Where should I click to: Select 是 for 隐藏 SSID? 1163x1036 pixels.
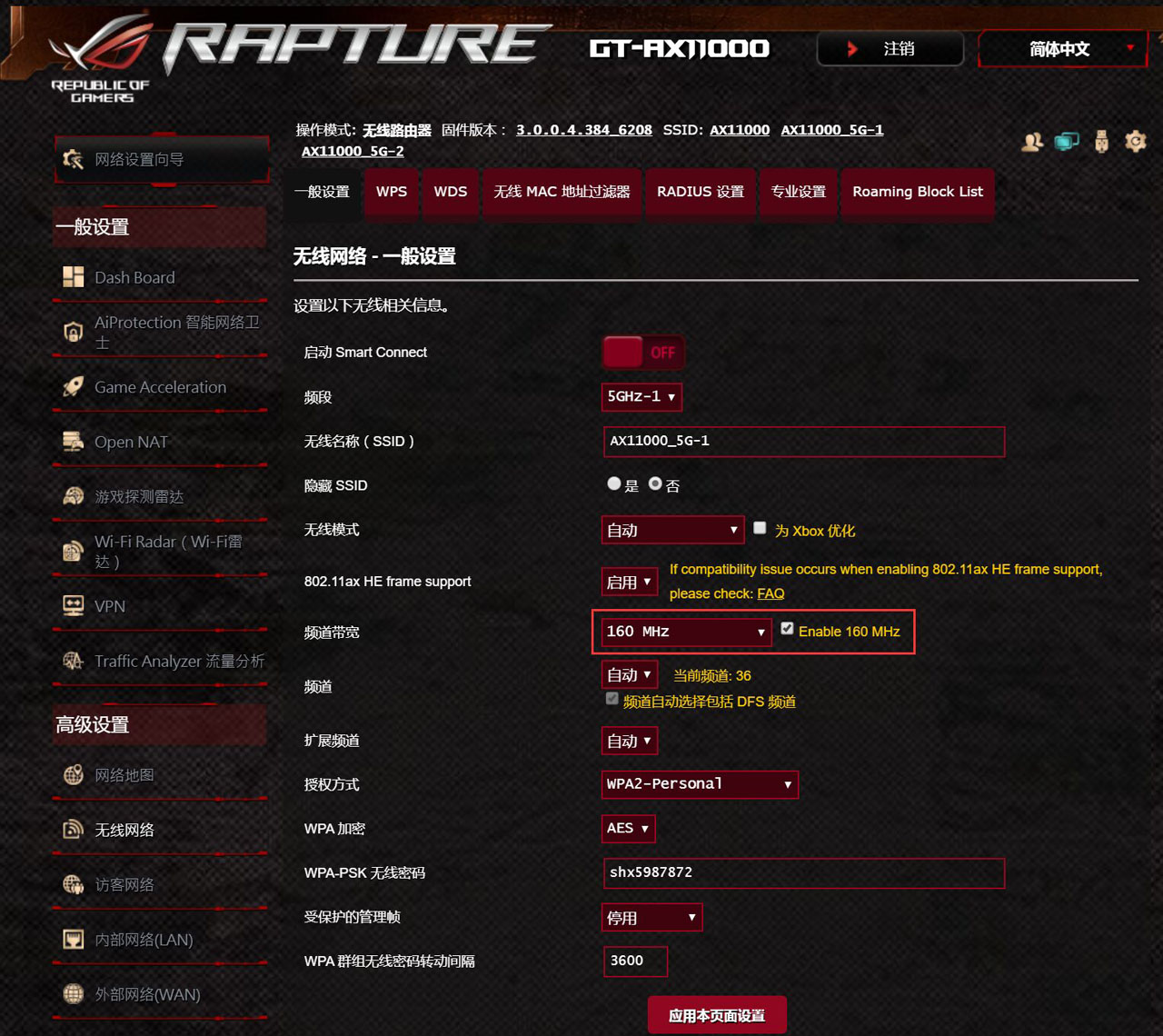click(614, 484)
